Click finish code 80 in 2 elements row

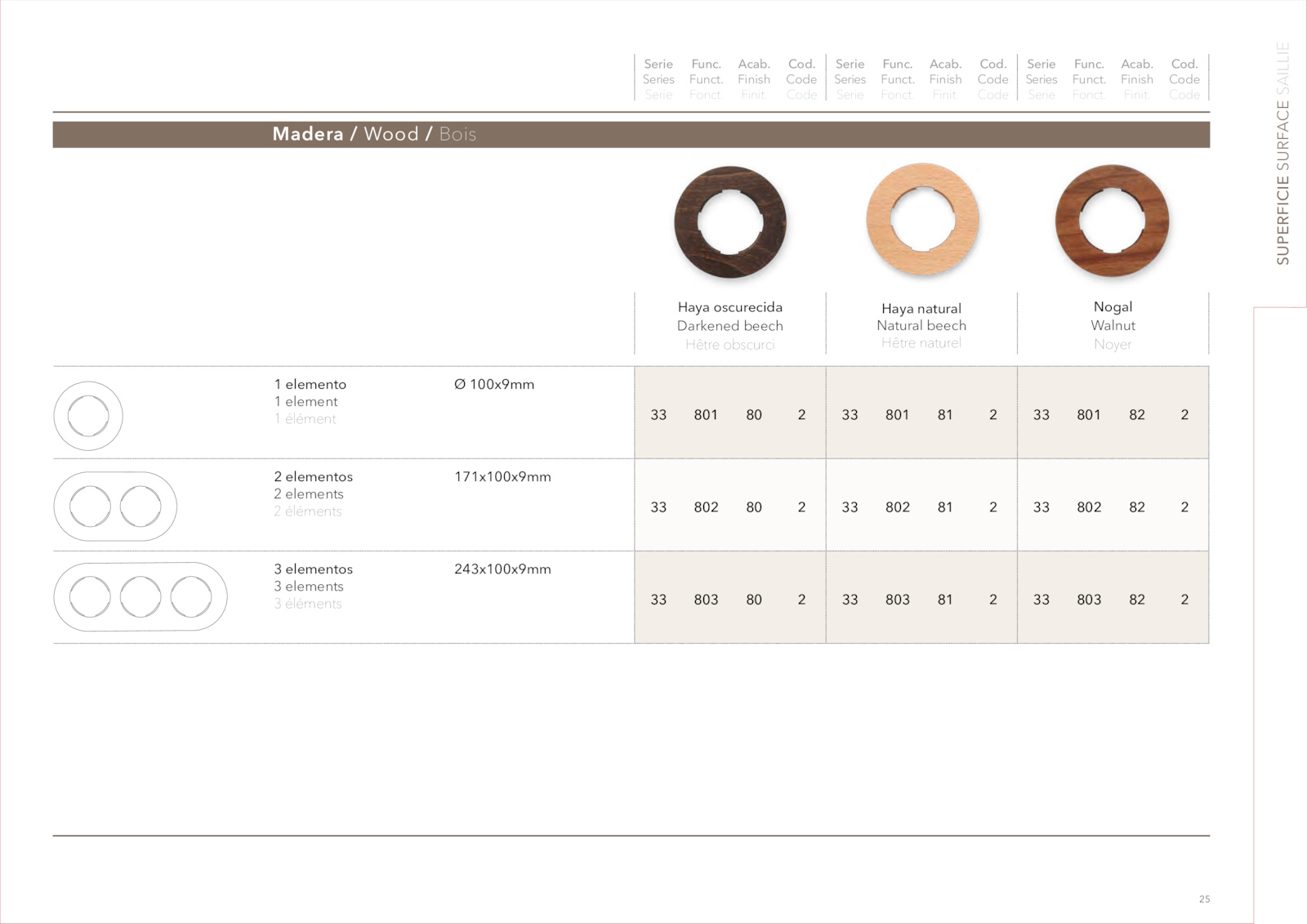click(754, 507)
